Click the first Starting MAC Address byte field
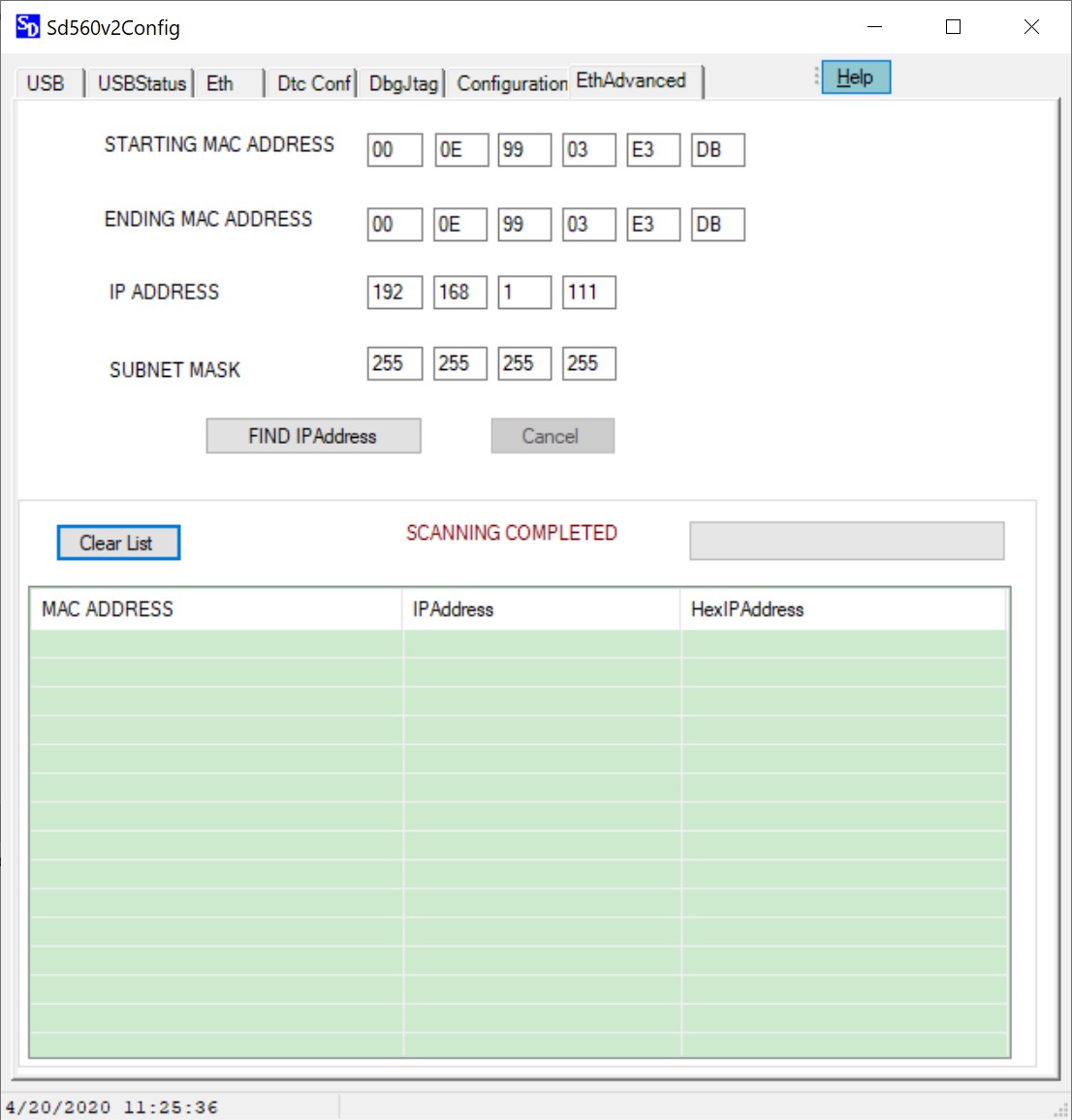The height and width of the screenshot is (1120, 1072). [x=394, y=149]
